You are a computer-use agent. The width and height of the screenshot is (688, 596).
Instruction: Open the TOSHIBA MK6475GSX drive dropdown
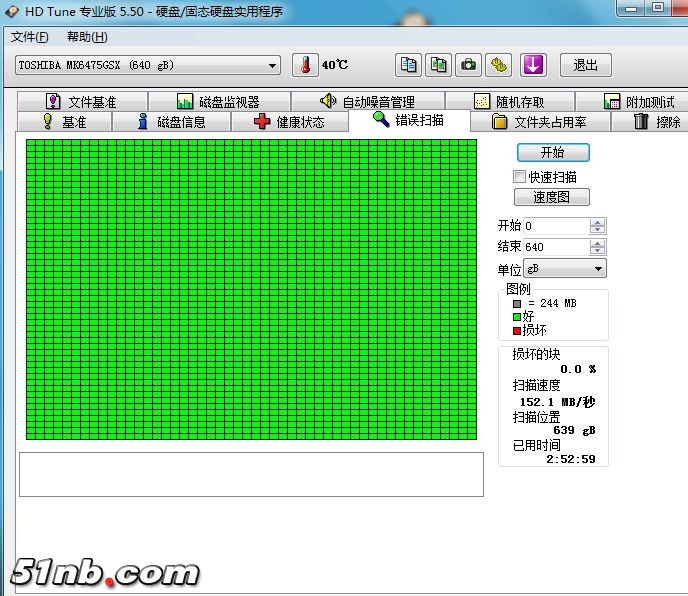pos(148,65)
